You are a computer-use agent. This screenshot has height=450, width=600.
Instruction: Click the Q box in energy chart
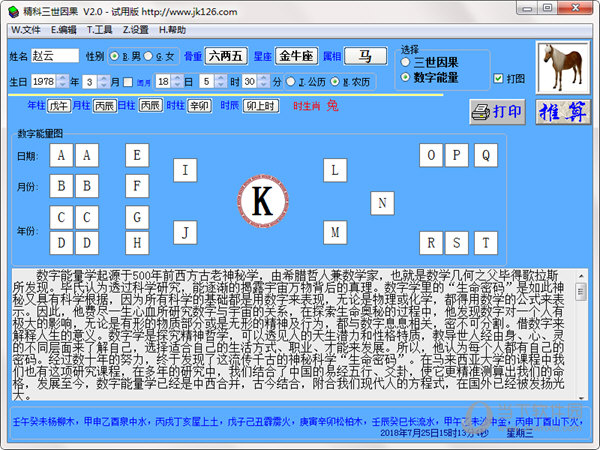[x=486, y=155]
